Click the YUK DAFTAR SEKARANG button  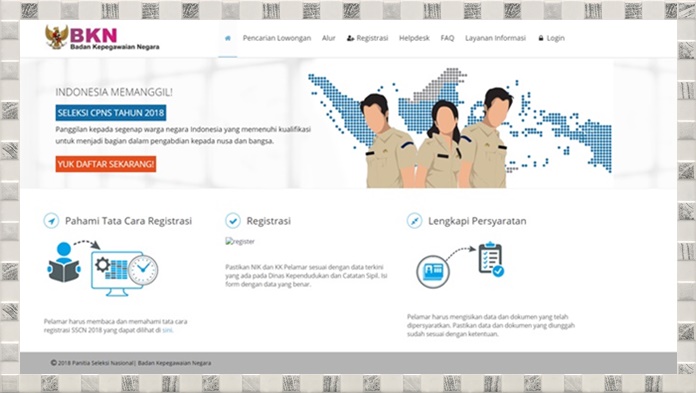(x=106, y=164)
